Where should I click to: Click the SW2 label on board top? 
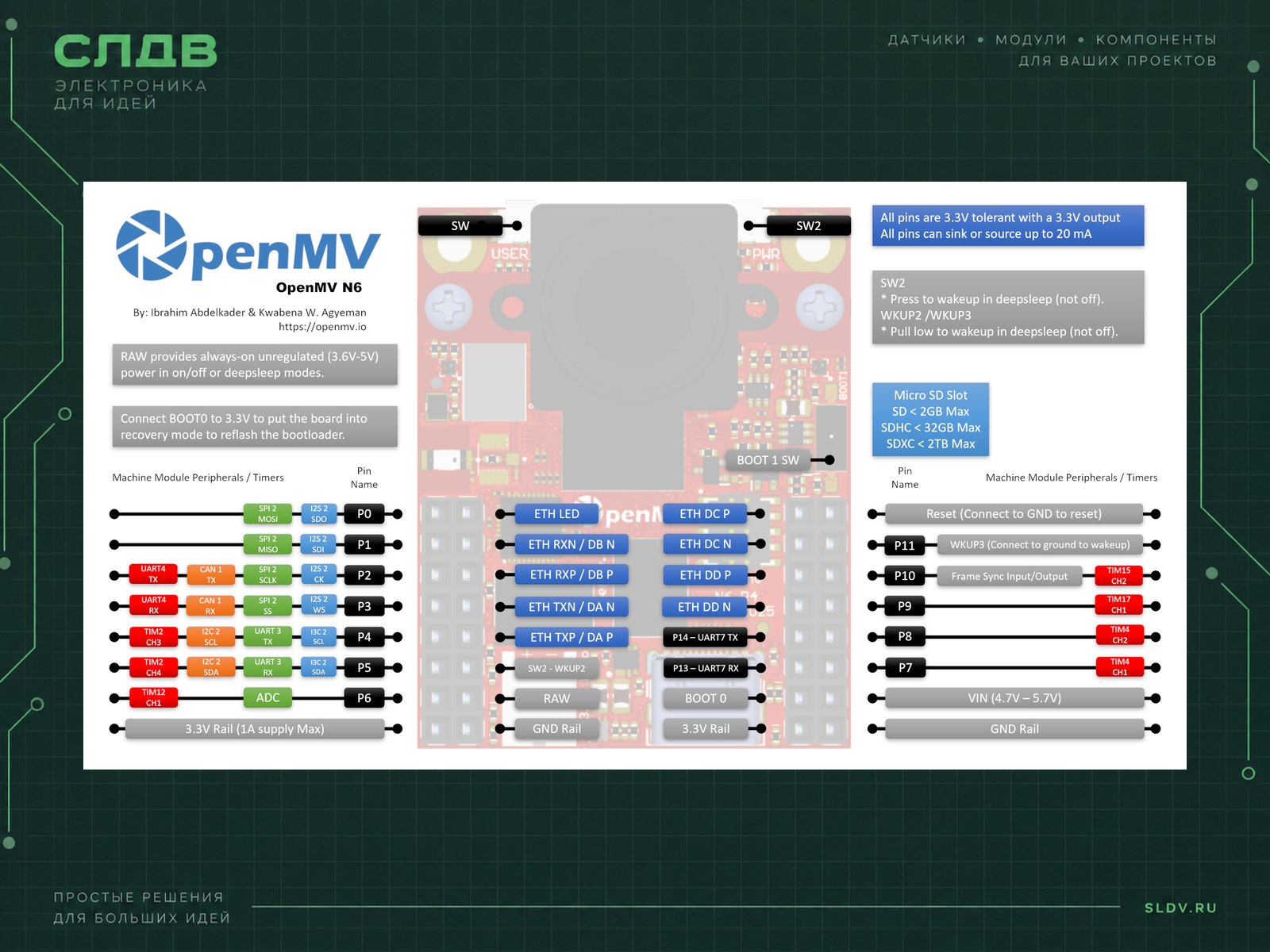point(809,226)
